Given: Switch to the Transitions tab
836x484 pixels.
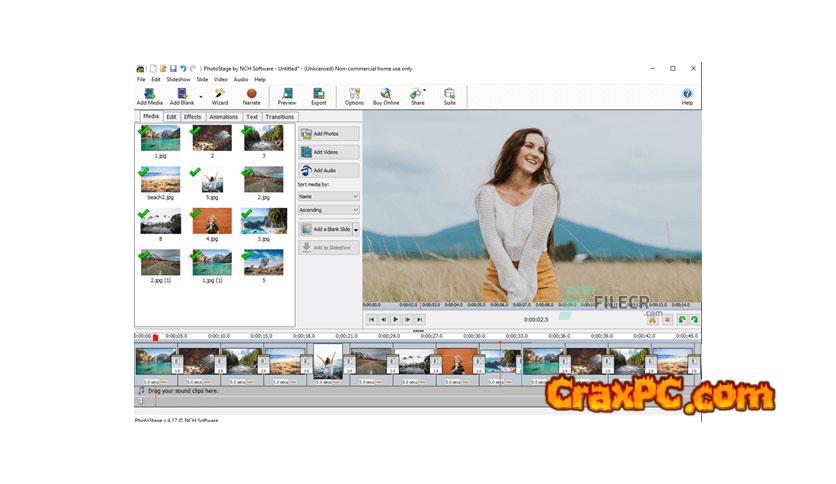Looking at the screenshot, I should pyautogui.click(x=280, y=117).
